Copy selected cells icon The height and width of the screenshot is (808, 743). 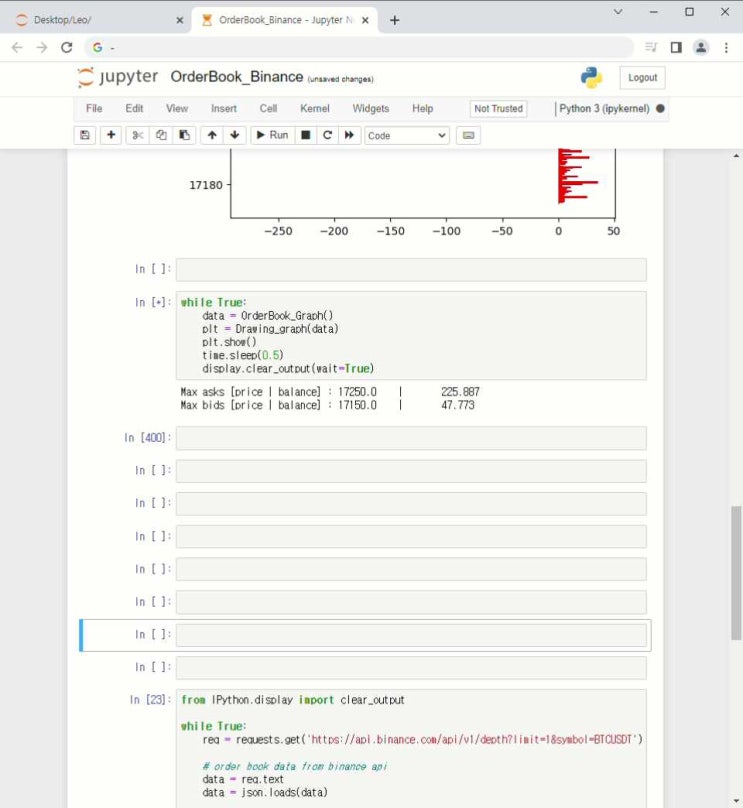[161, 135]
